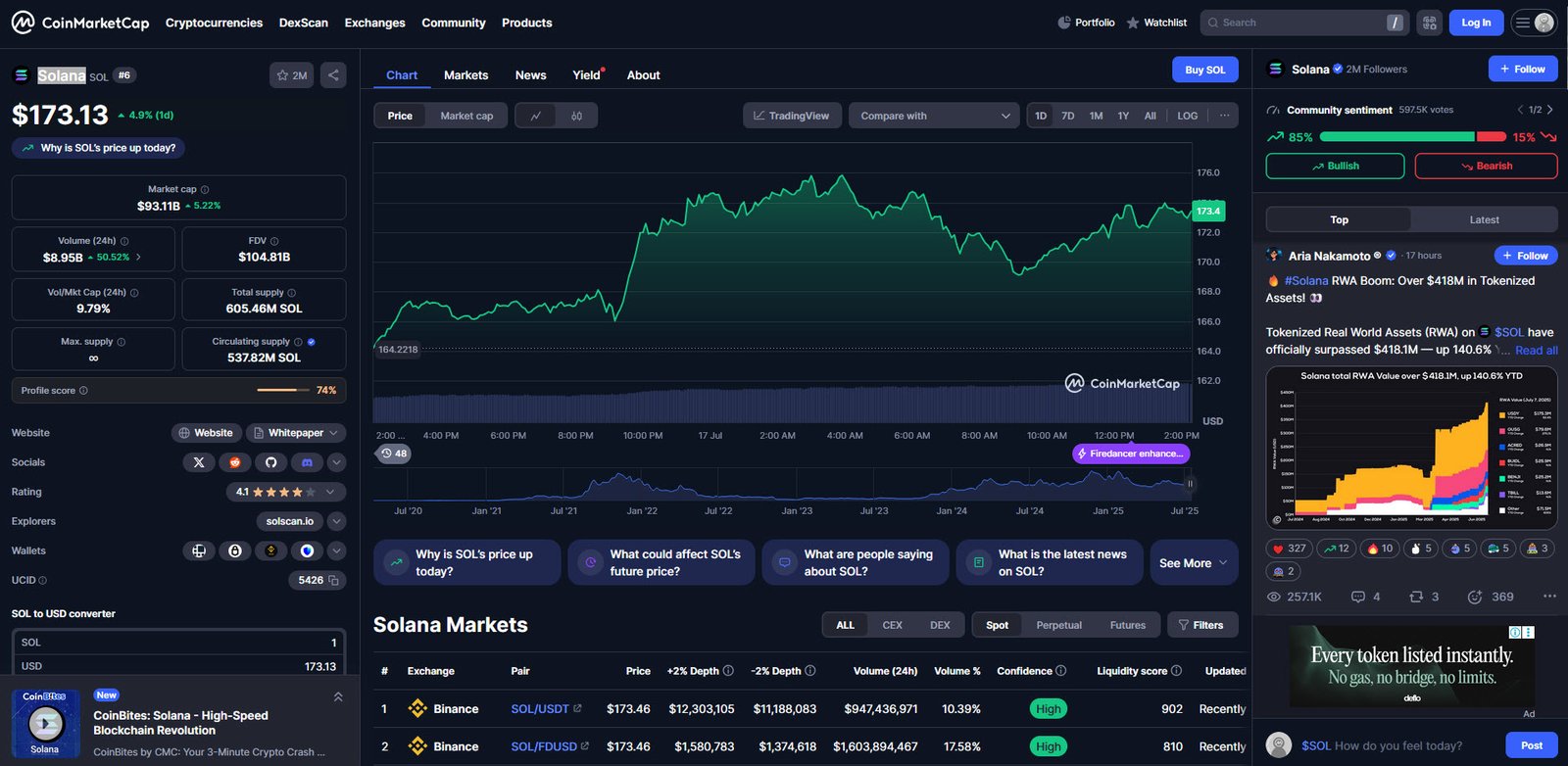Expand the Whitepaper dropdown

click(x=296, y=433)
